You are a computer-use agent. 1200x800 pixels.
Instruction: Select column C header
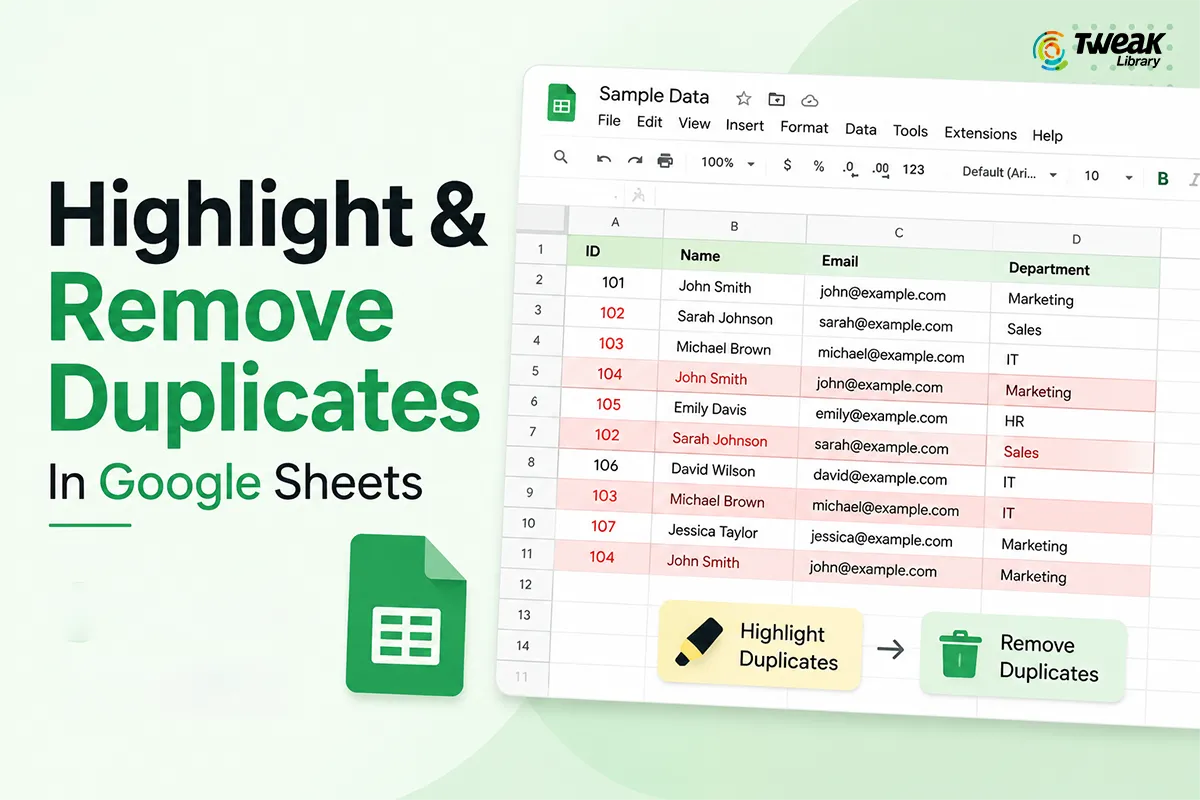pyautogui.click(x=899, y=232)
